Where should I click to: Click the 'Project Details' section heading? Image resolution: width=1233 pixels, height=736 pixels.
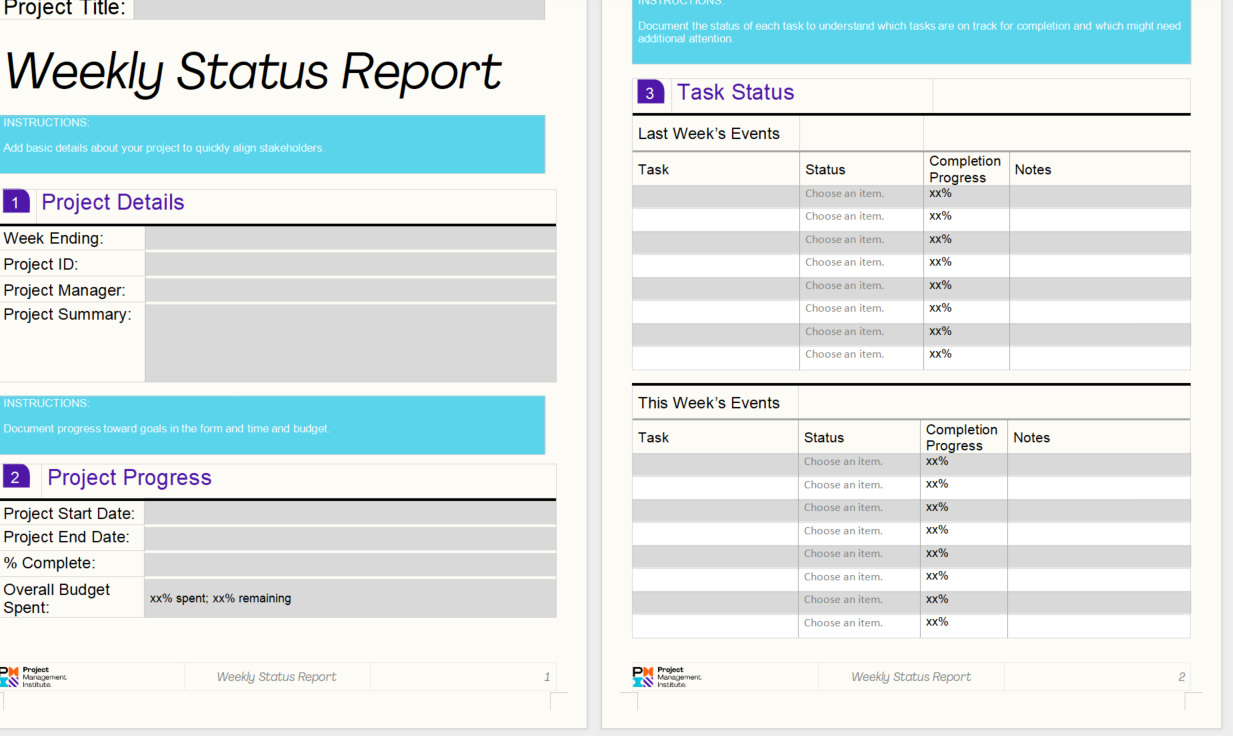(x=113, y=202)
